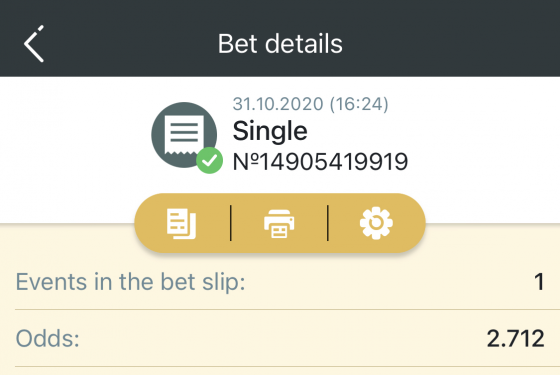Image resolution: width=560 pixels, height=375 pixels.
Task: Select the bet number №14905419919
Action: click(320, 162)
